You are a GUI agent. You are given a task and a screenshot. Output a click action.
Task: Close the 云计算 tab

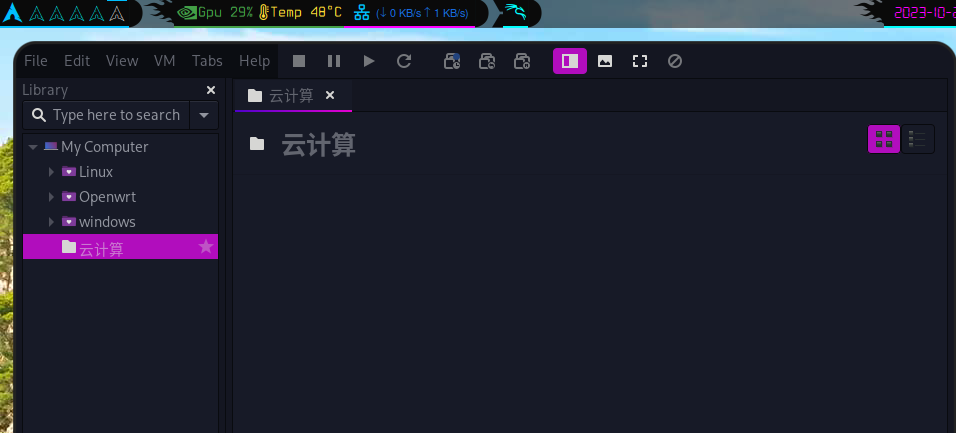[330, 95]
